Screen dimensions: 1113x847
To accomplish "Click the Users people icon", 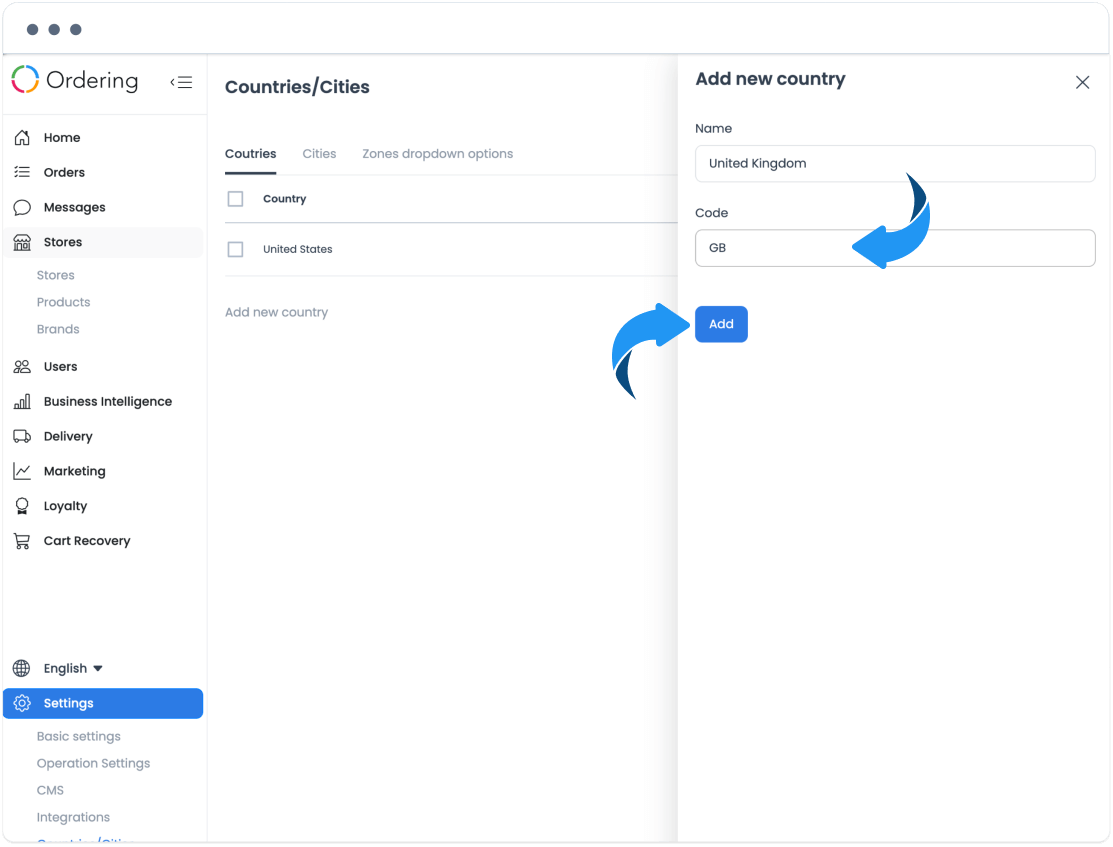I will pyautogui.click(x=22, y=366).
